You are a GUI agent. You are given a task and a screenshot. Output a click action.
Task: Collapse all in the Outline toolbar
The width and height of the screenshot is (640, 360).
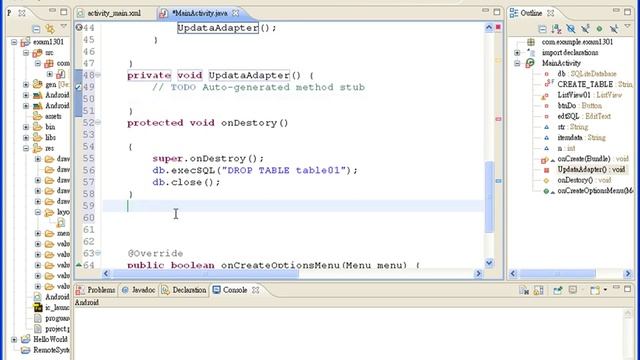[542, 29]
